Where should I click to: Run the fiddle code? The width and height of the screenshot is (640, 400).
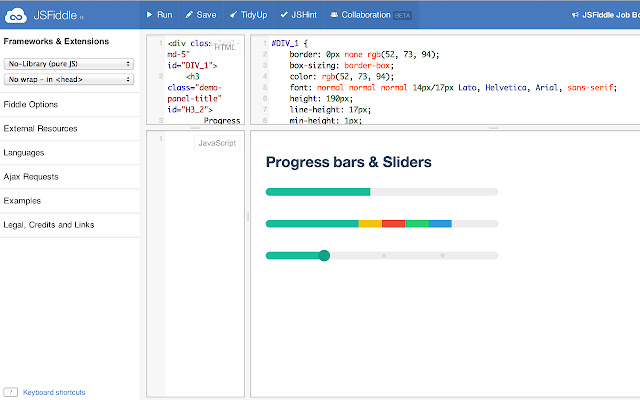pos(159,15)
